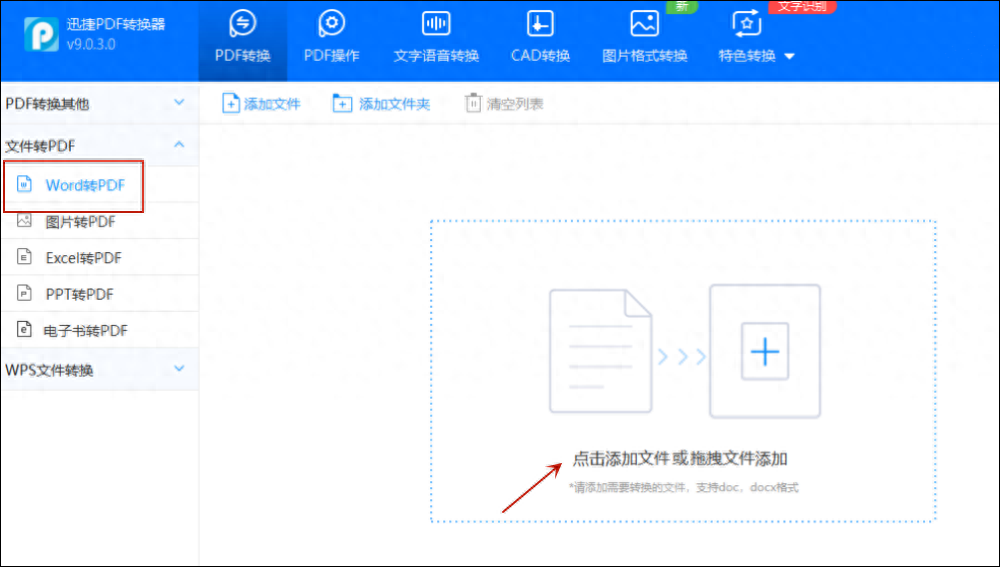The height and width of the screenshot is (567, 1000).
Task: Click the WPS文件转换 section header
Action: click(99, 370)
